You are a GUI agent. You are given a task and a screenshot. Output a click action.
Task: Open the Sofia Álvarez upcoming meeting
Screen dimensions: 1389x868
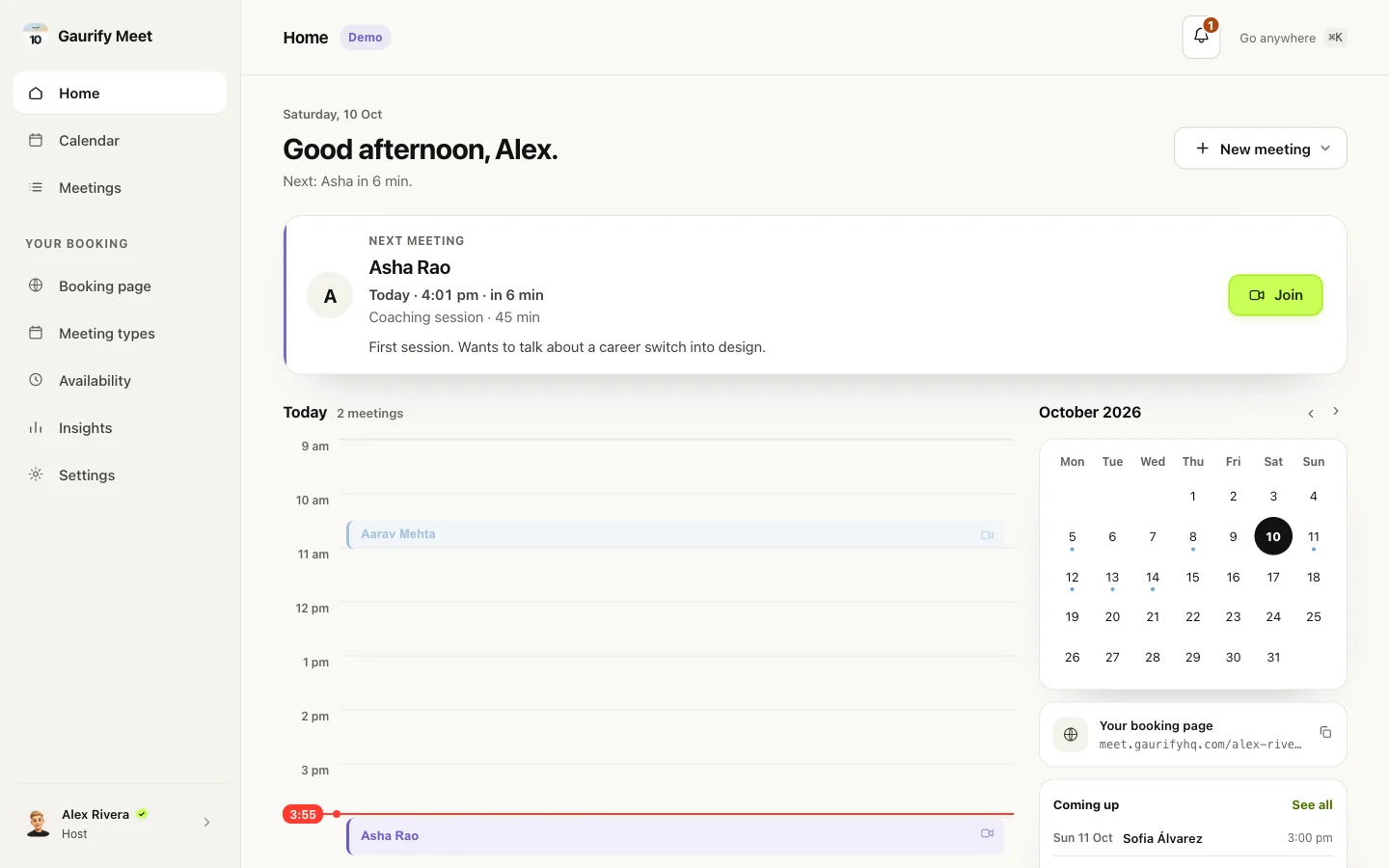click(x=1193, y=838)
